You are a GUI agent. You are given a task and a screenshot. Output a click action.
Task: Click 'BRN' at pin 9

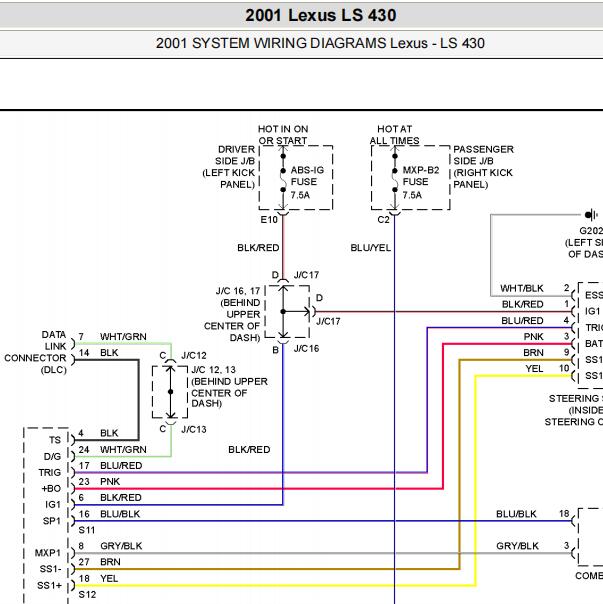tap(533, 353)
